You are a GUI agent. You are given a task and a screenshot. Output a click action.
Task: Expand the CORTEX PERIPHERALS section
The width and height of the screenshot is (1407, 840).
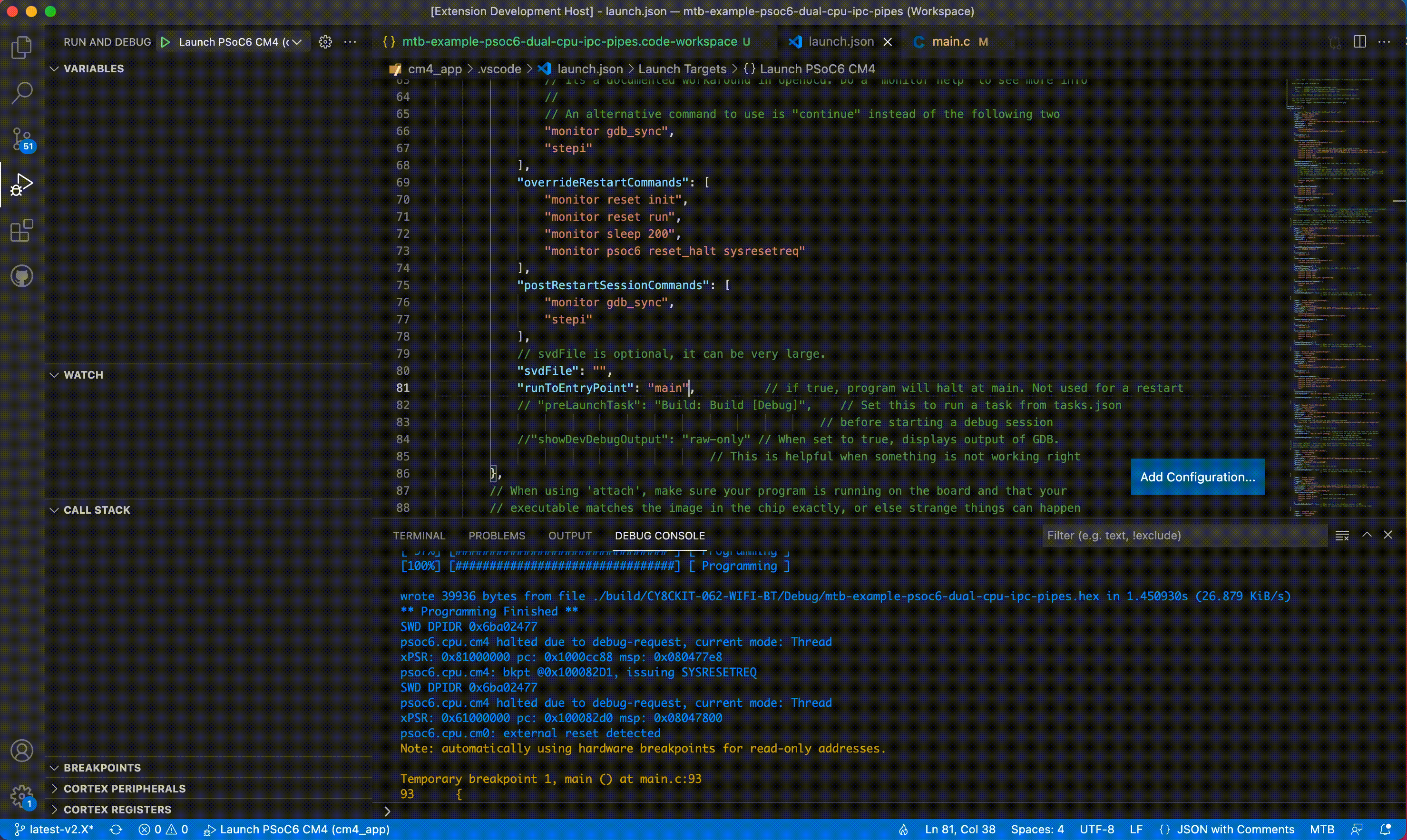(124, 789)
